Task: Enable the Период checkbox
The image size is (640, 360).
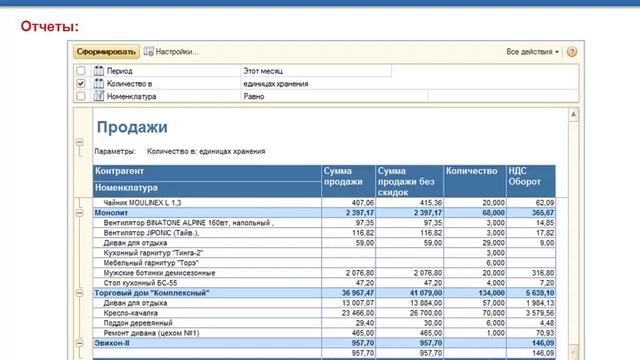Action: [x=81, y=71]
